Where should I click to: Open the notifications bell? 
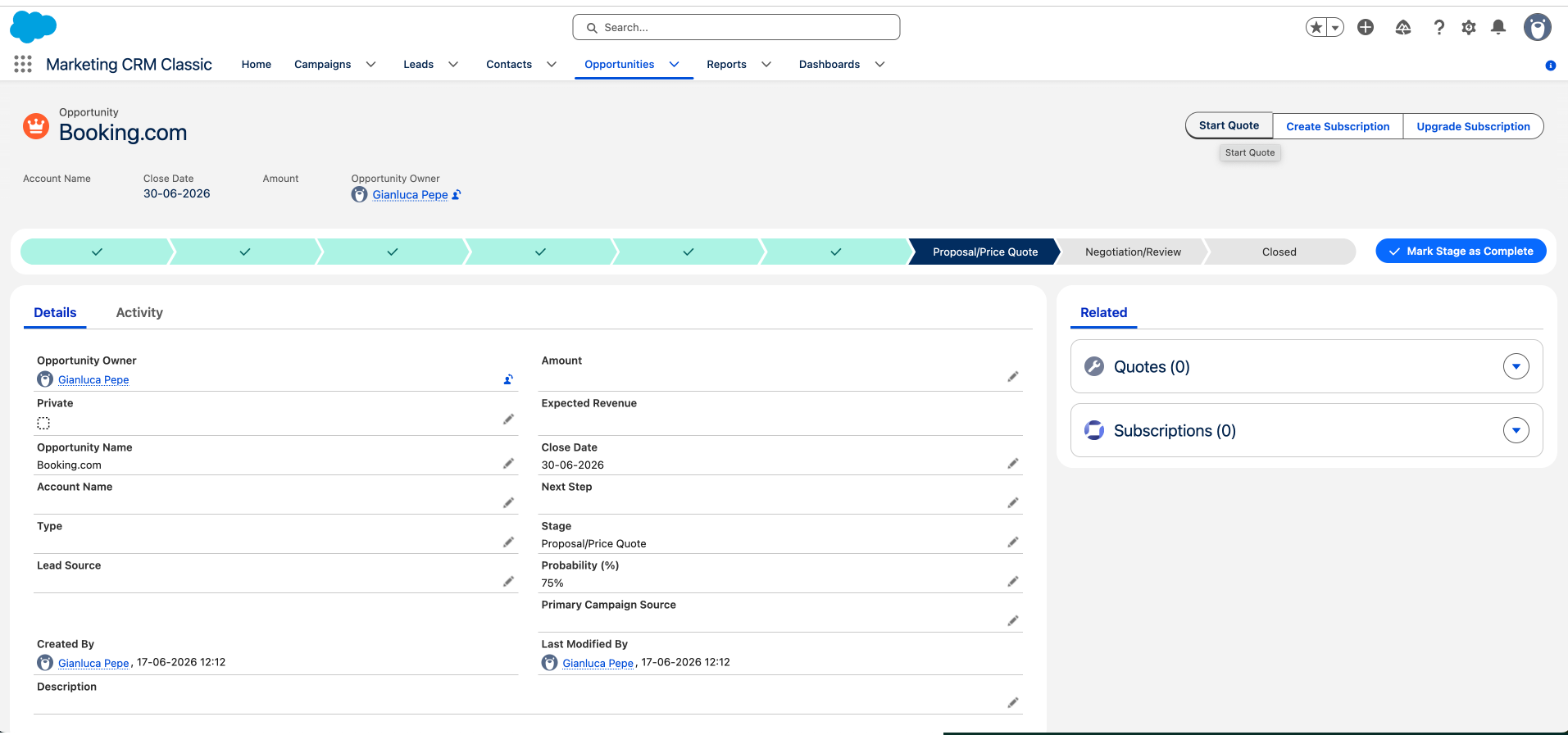[x=1498, y=27]
